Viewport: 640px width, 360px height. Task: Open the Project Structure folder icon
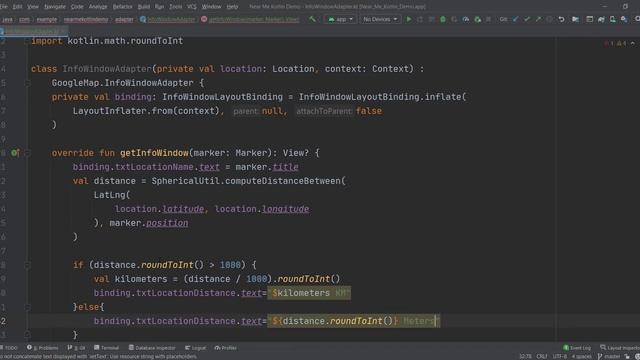[575, 19]
